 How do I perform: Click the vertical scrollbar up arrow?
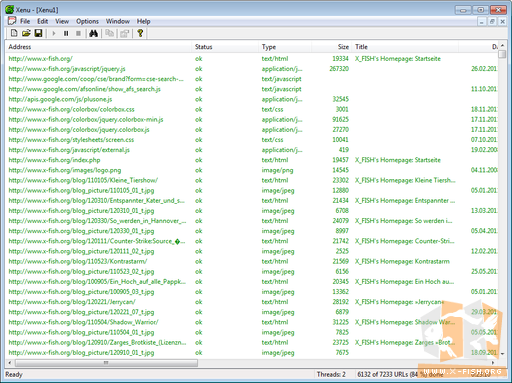coord(502,46)
